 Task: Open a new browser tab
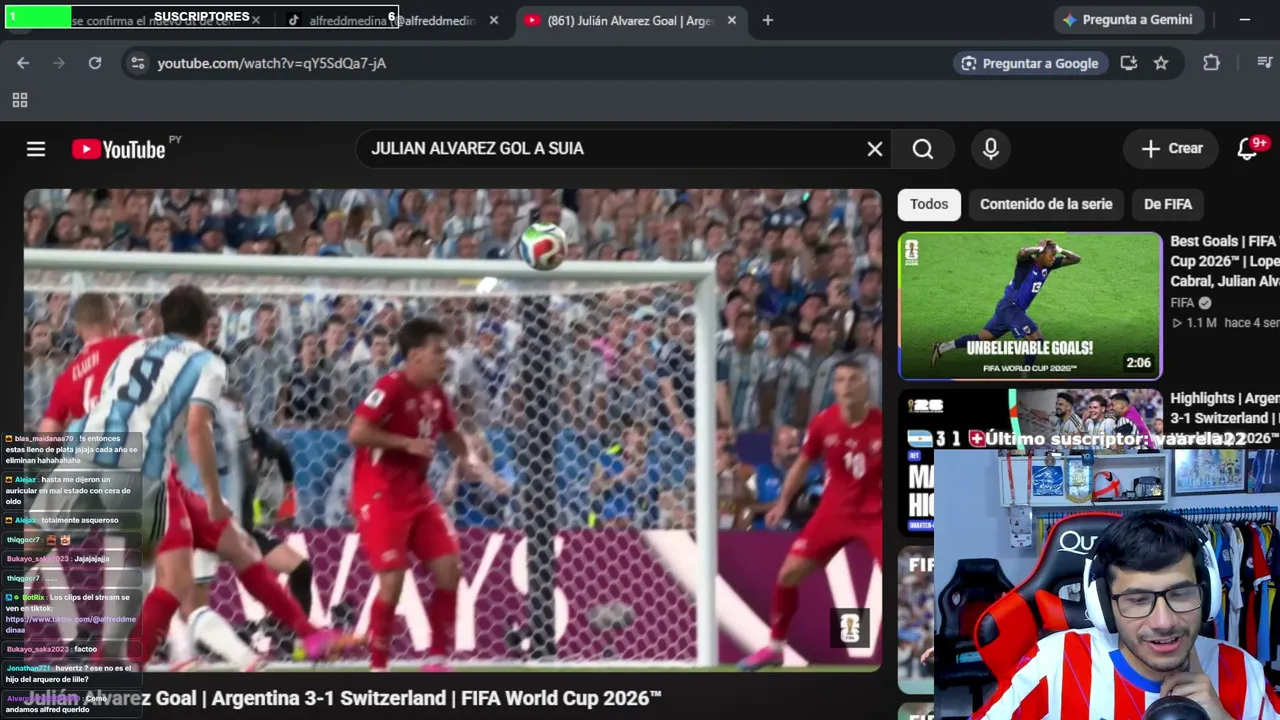click(767, 20)
